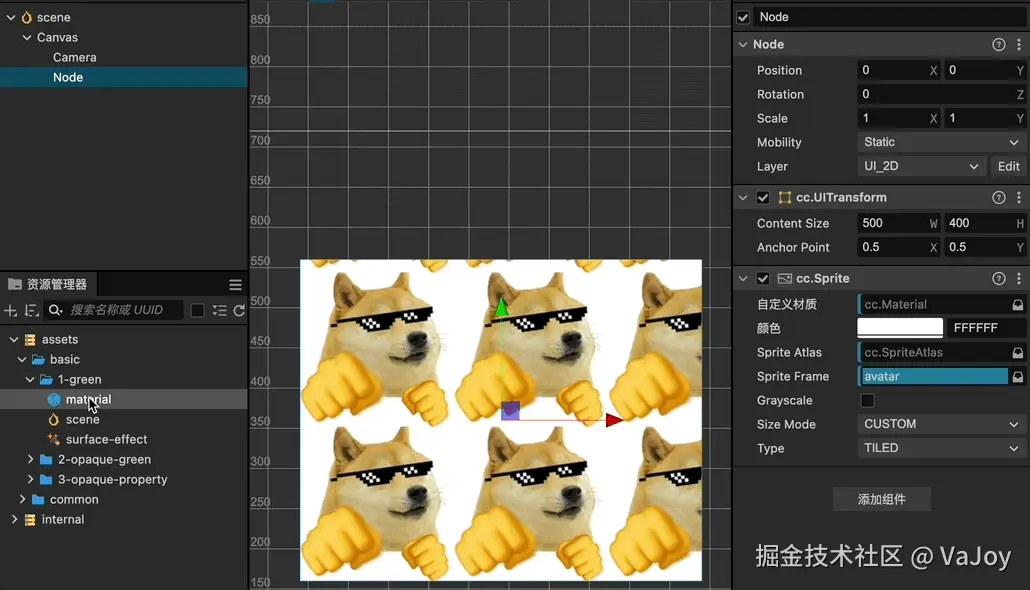This screenshot has height=590, width=1030.
Task: Open help for cc.Sprite component
Action: click(x=998, y=279)
